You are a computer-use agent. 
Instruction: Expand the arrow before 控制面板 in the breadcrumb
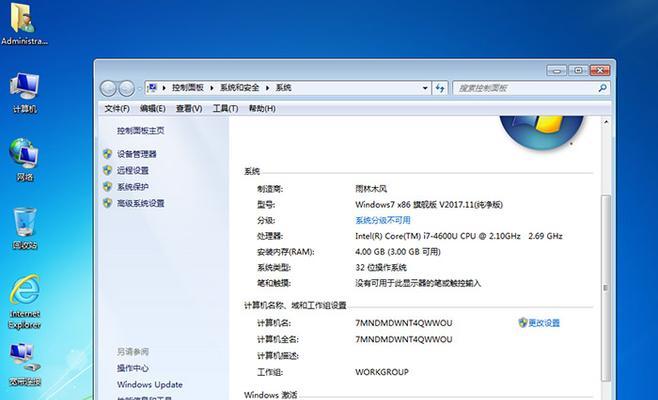(164, 88)
